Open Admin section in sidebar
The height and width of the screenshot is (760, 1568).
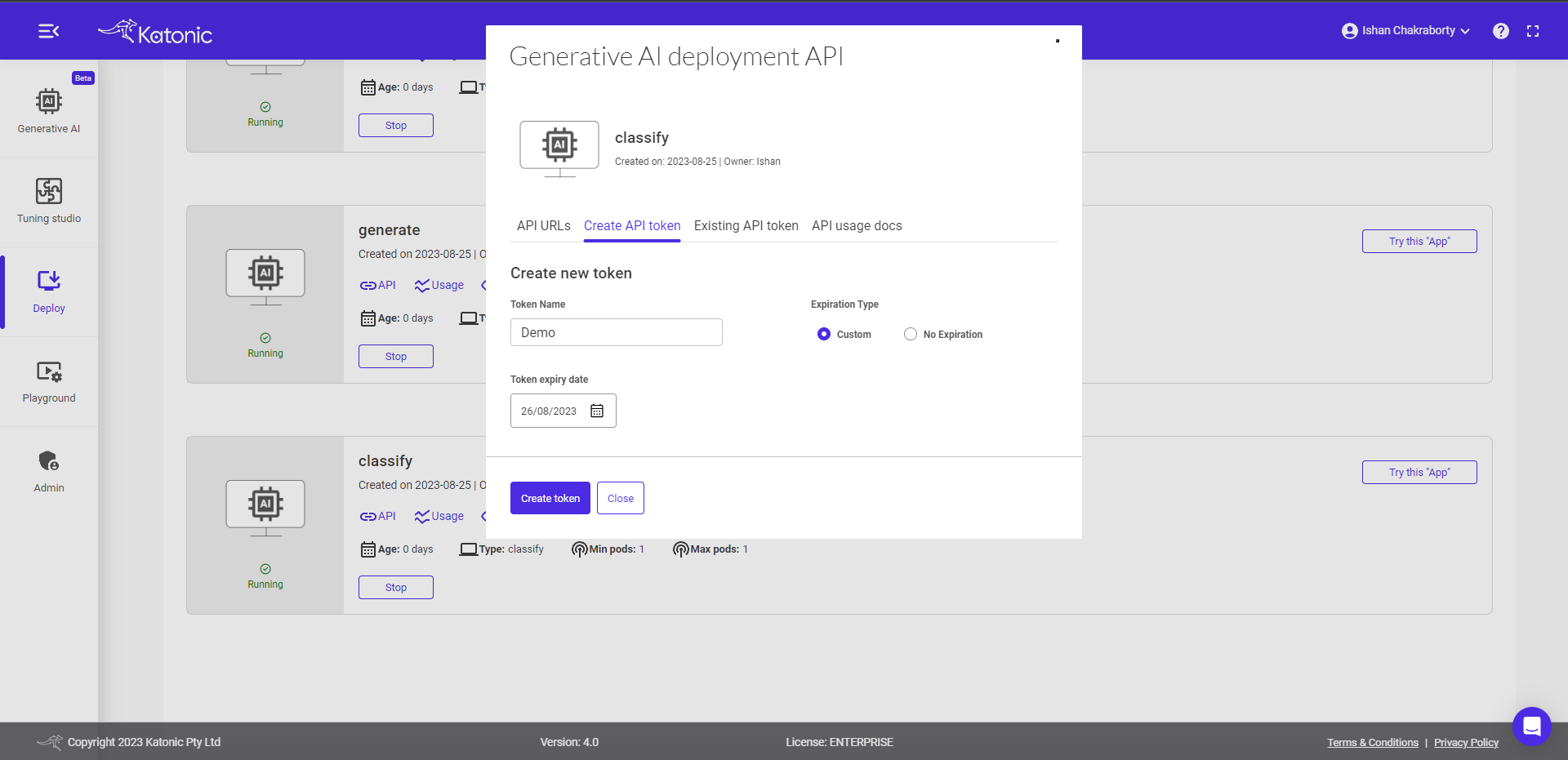pos(49,471)
